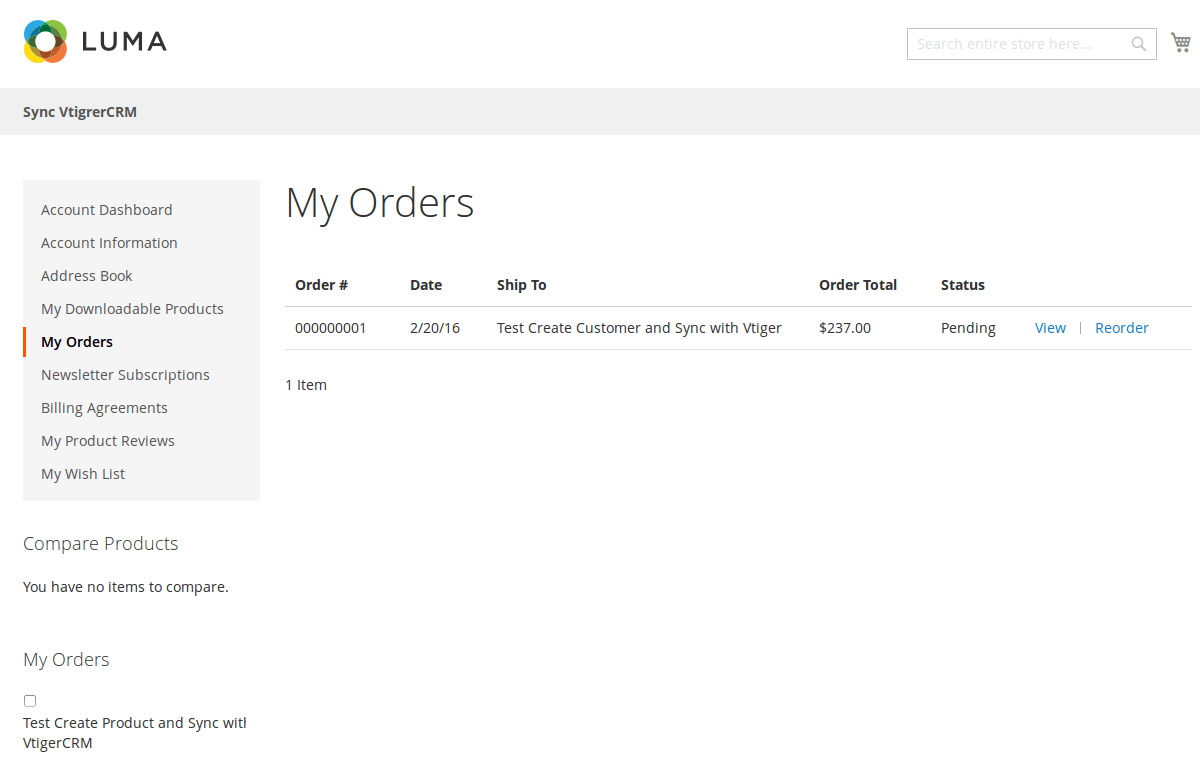Click the Luma logo icon
Screen dimensions: 1200x758
45,41
